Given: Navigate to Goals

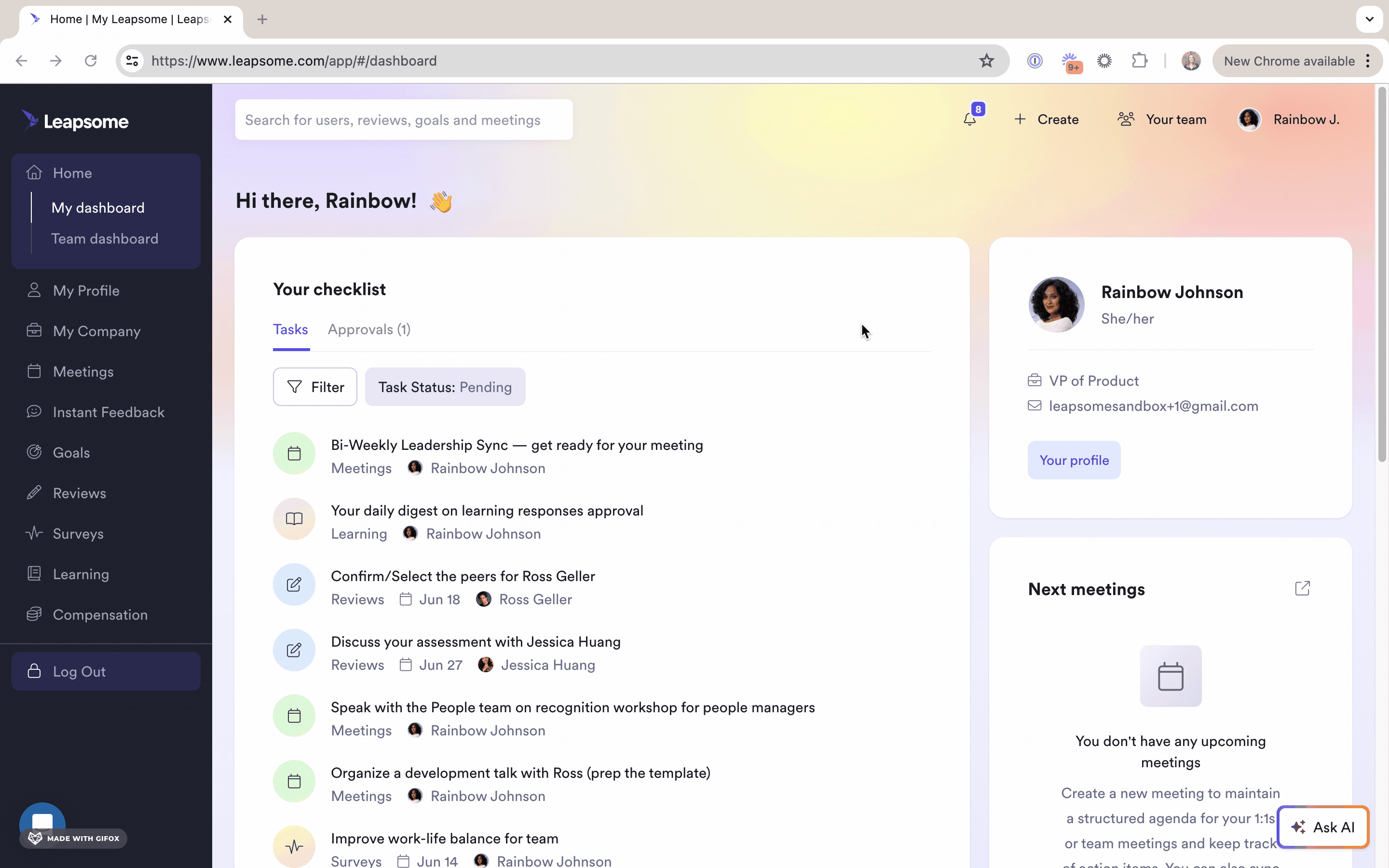Looking at the screenshot, I should click(x=71, y=452).
